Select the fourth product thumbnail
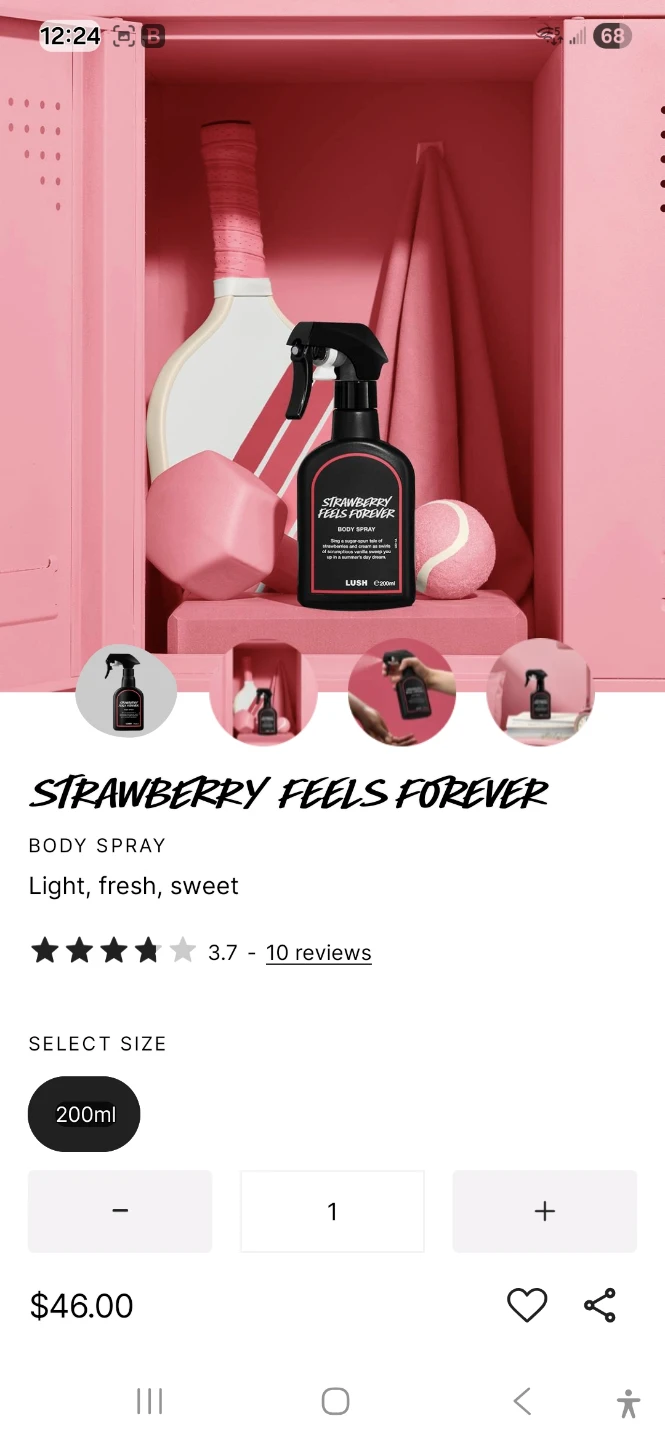The width and height of the screenshot is (665, 1440). pos(540,692)
